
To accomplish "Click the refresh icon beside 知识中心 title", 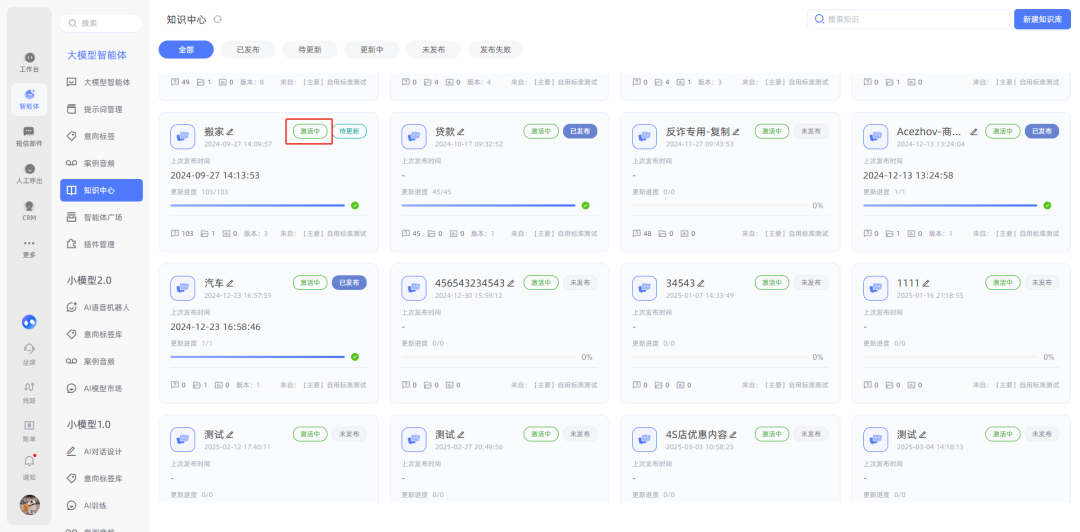I will (x=218, y=19).
